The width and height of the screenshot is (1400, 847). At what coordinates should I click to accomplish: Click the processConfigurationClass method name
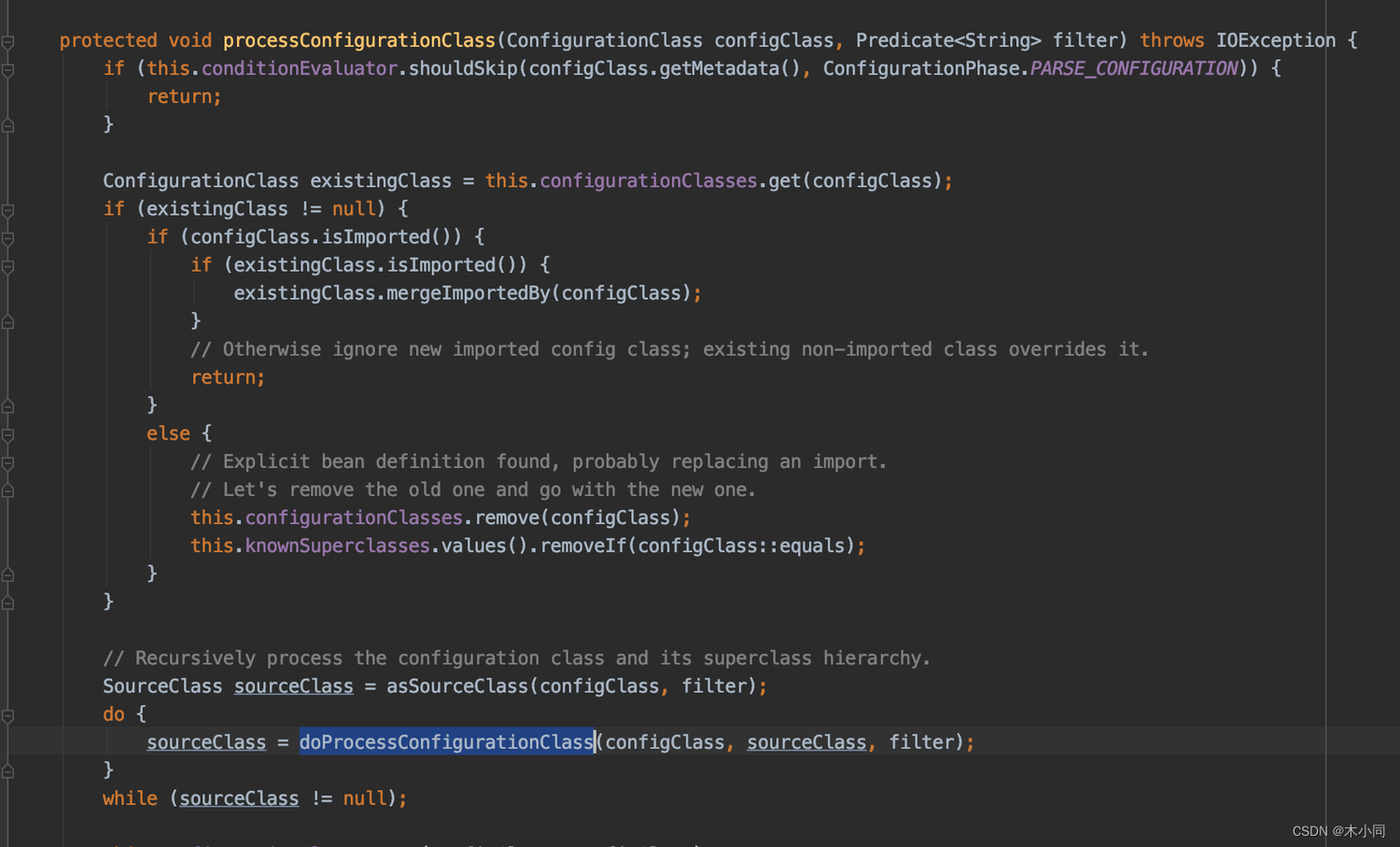(359, 40)
